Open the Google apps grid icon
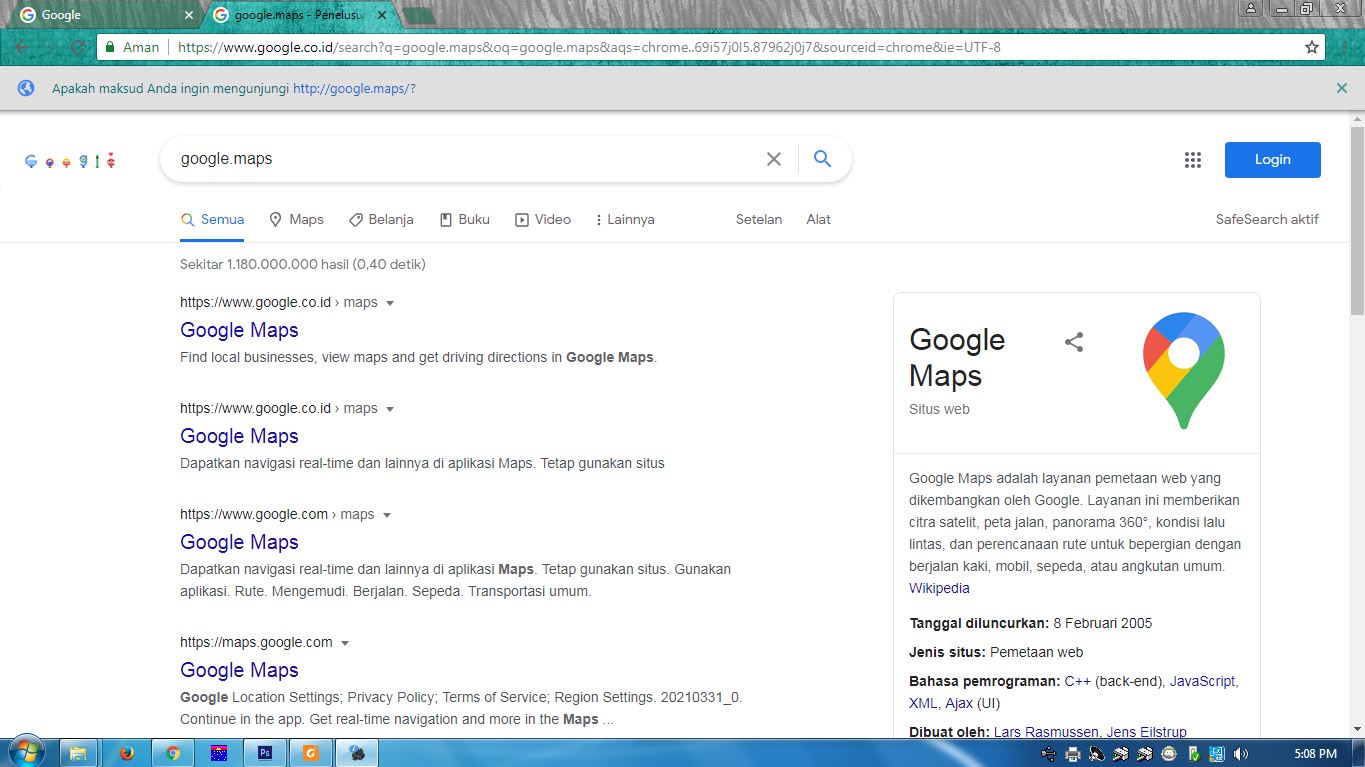Screen dimensions: 1365x767 tap(1192, 159)
